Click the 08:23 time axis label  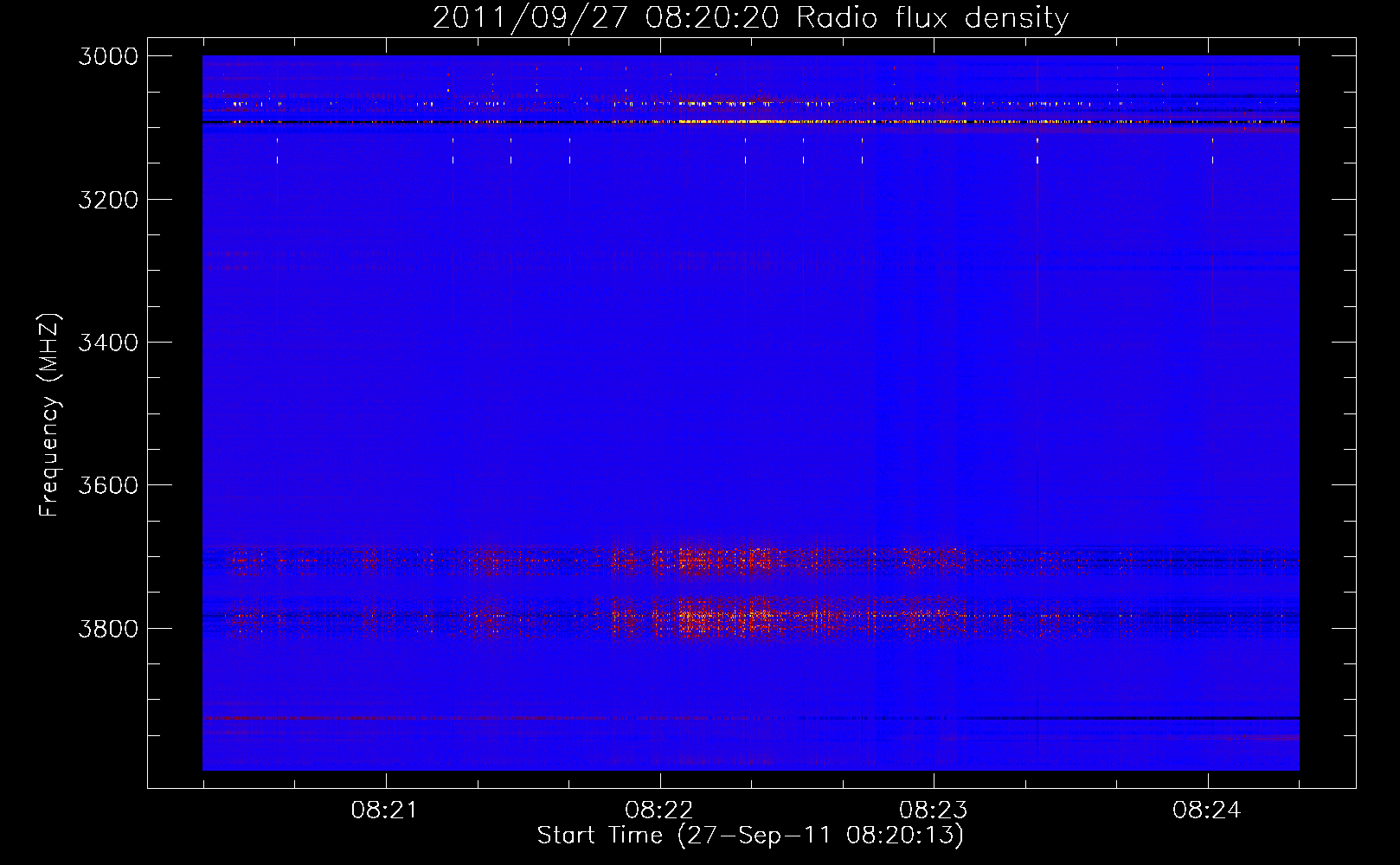[932, 811]
